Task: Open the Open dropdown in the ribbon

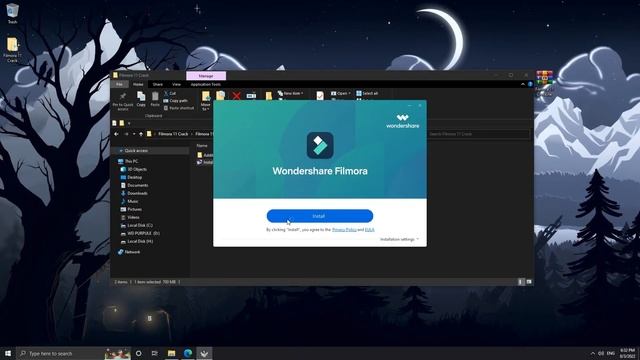Action: pos(341,93)
